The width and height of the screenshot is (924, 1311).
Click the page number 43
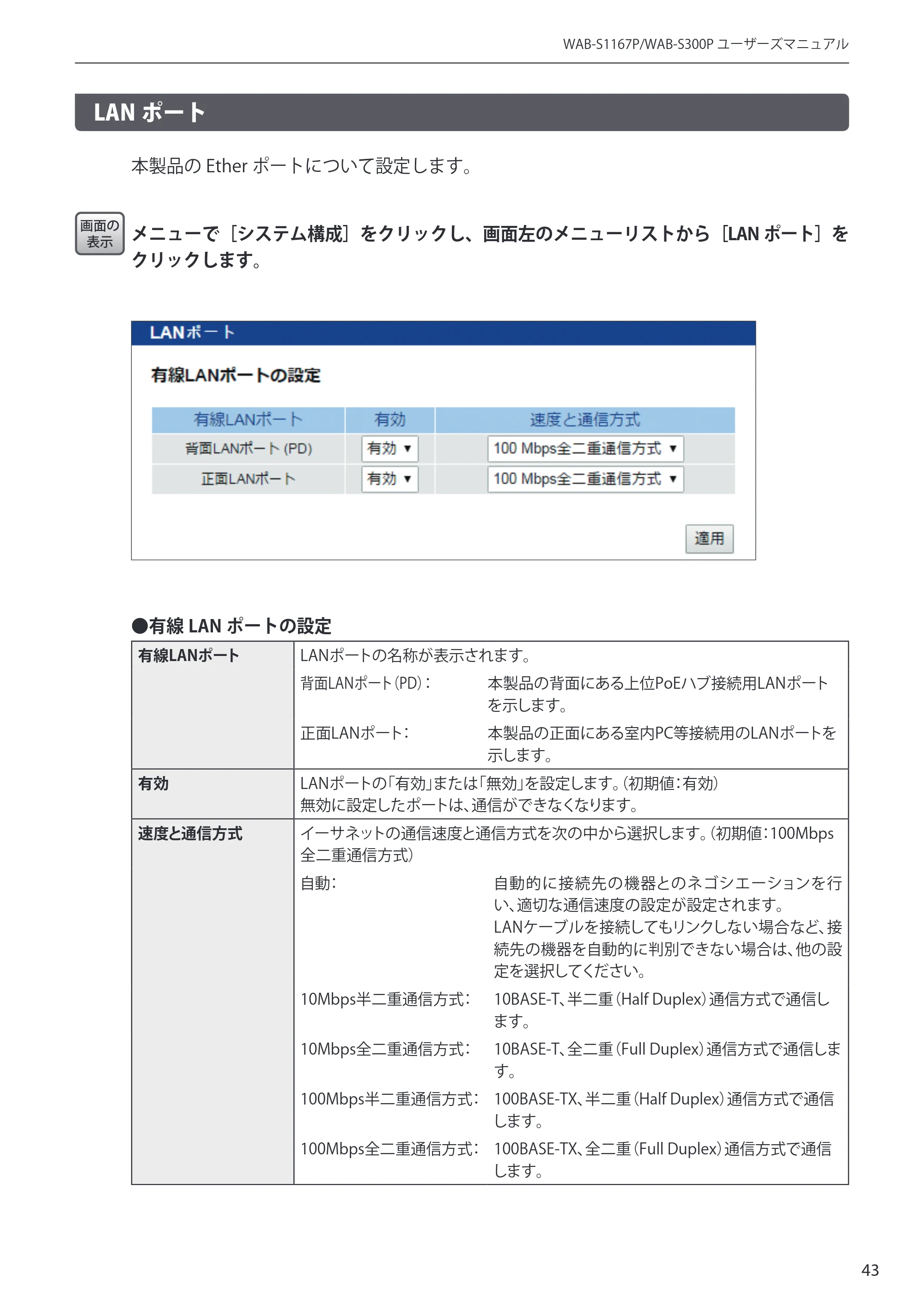tap(870, 1270)
